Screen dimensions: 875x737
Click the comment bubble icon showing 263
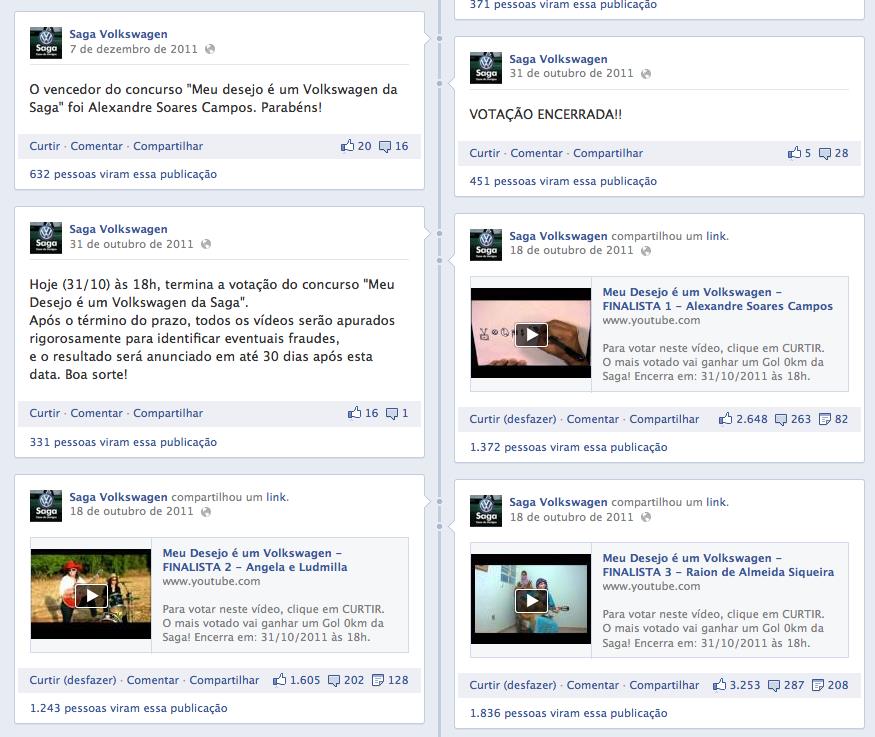781,420
